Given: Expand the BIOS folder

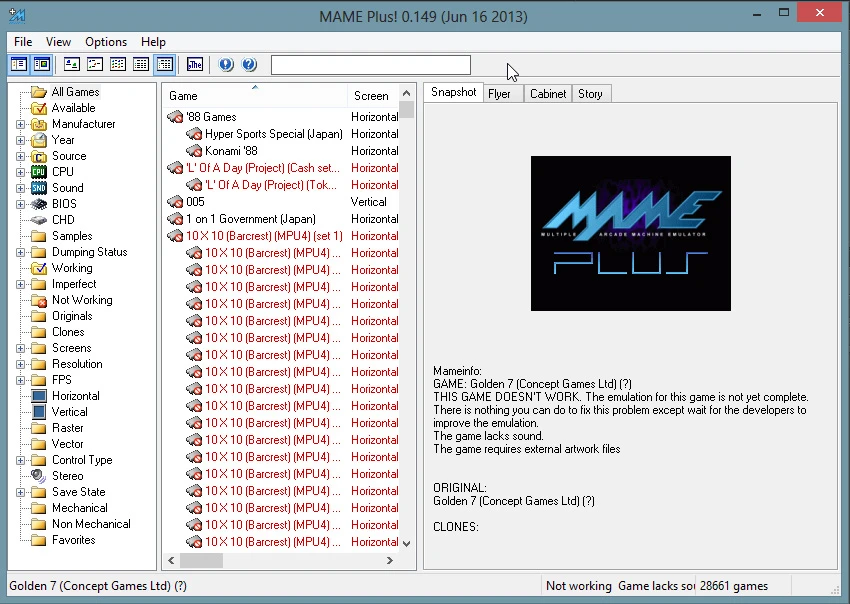Looking at the screenshot, I should tap(21, 204).
